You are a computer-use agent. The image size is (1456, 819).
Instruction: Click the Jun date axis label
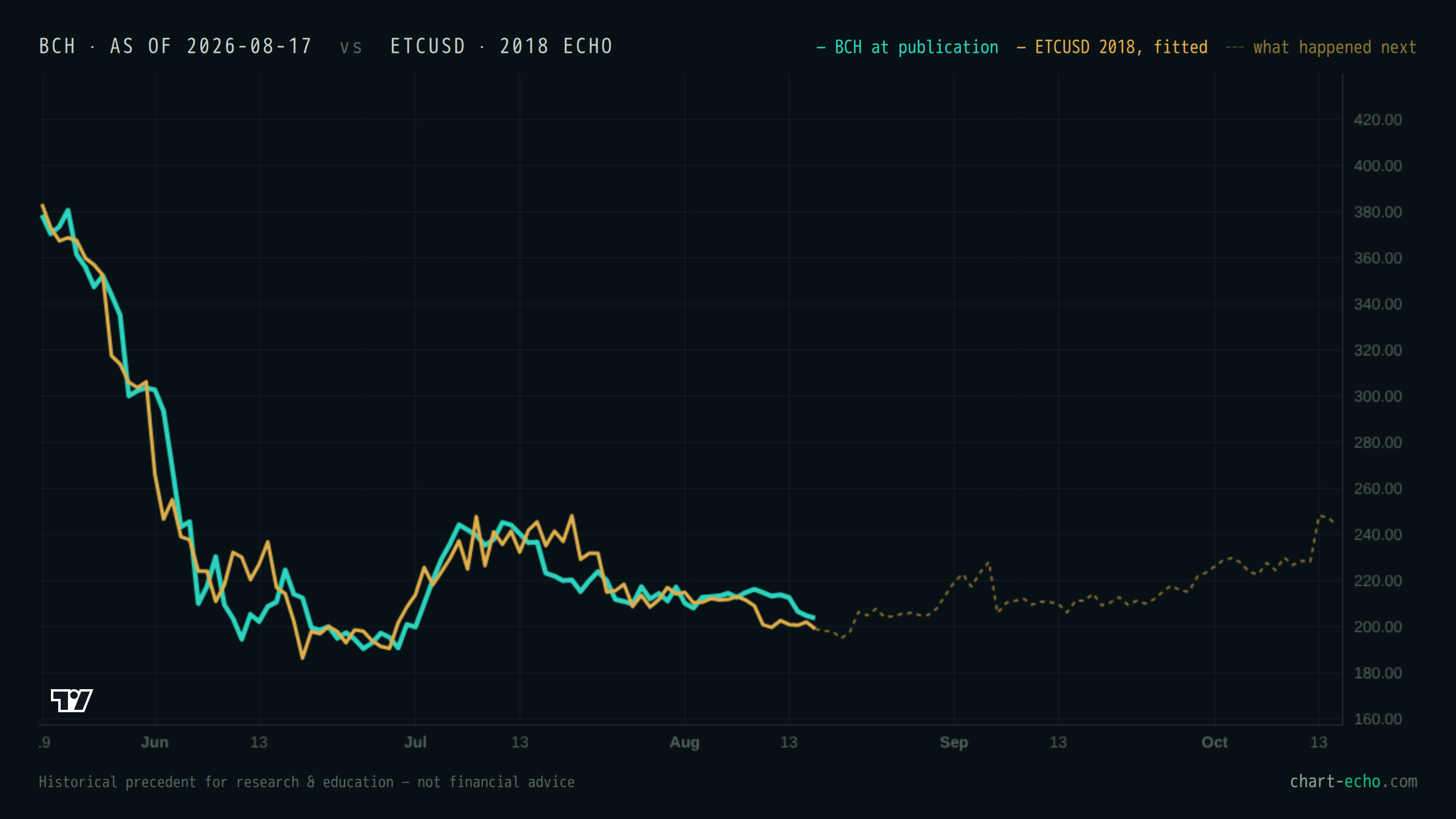tap(155, 742)
